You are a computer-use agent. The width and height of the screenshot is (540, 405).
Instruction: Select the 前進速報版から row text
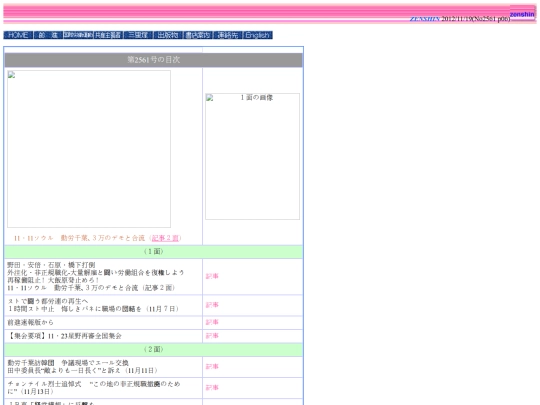pos(31,322)
